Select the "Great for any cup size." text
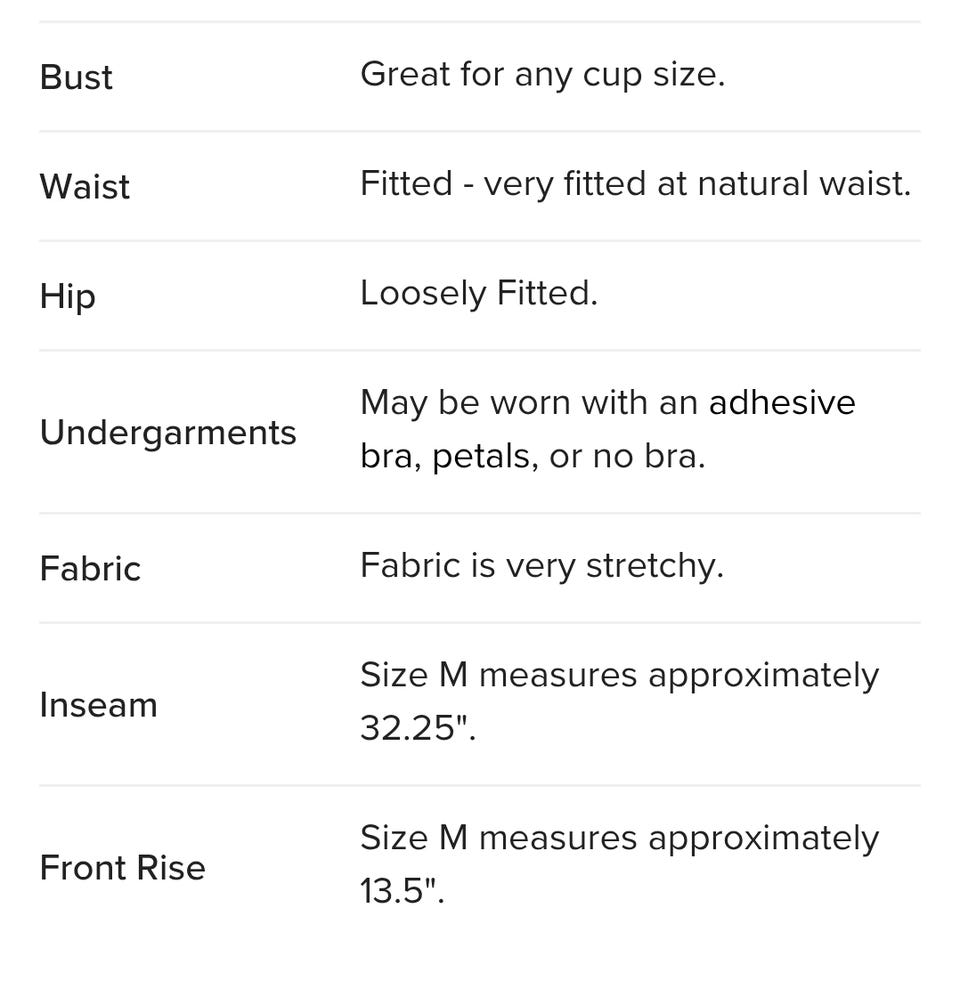 click(x=542, y=75)
